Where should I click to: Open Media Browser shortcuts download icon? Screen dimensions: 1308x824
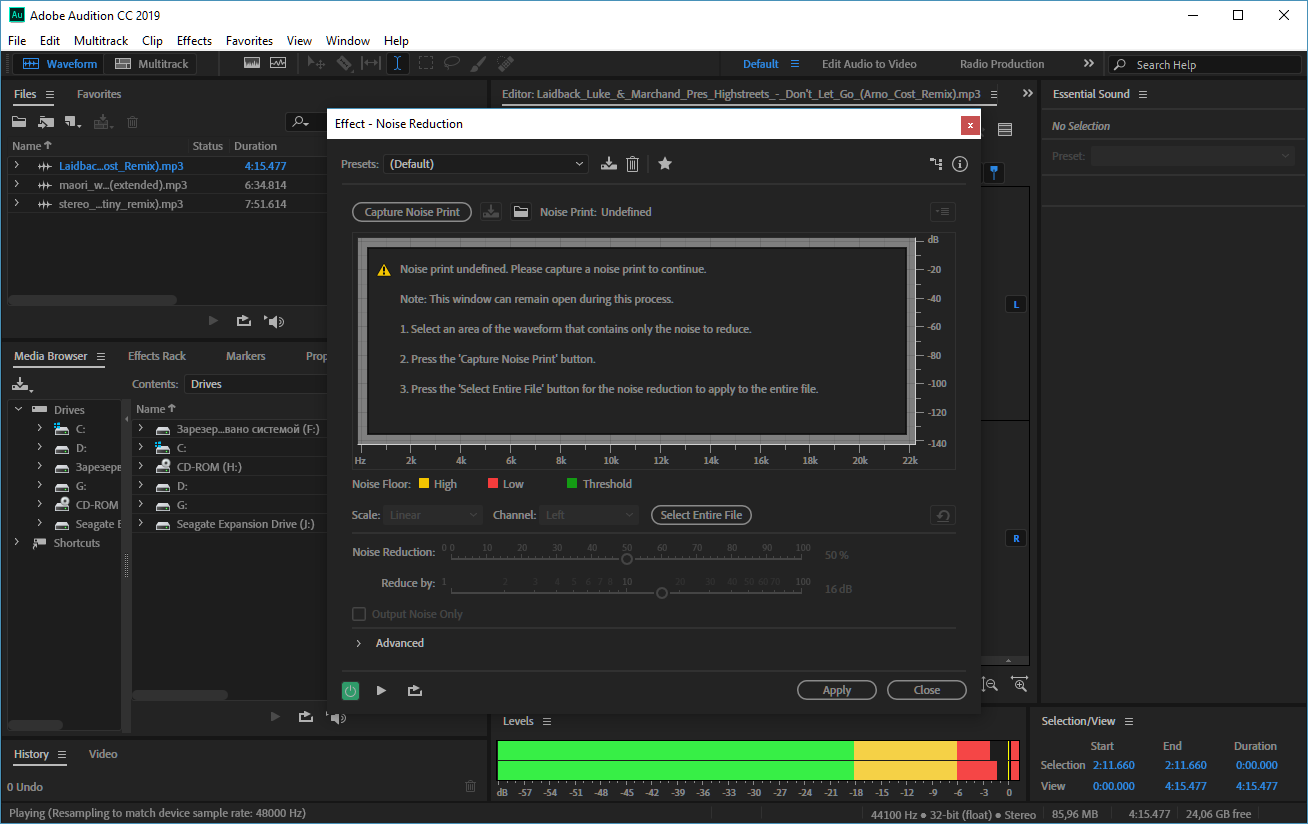click(x=22, y=384)
